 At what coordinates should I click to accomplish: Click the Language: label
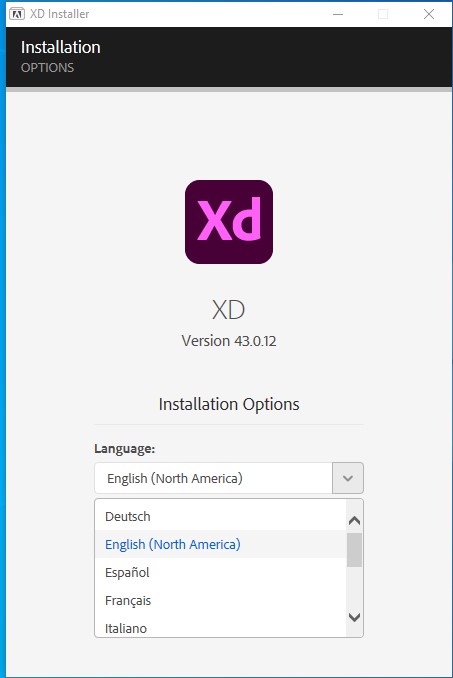124,449
